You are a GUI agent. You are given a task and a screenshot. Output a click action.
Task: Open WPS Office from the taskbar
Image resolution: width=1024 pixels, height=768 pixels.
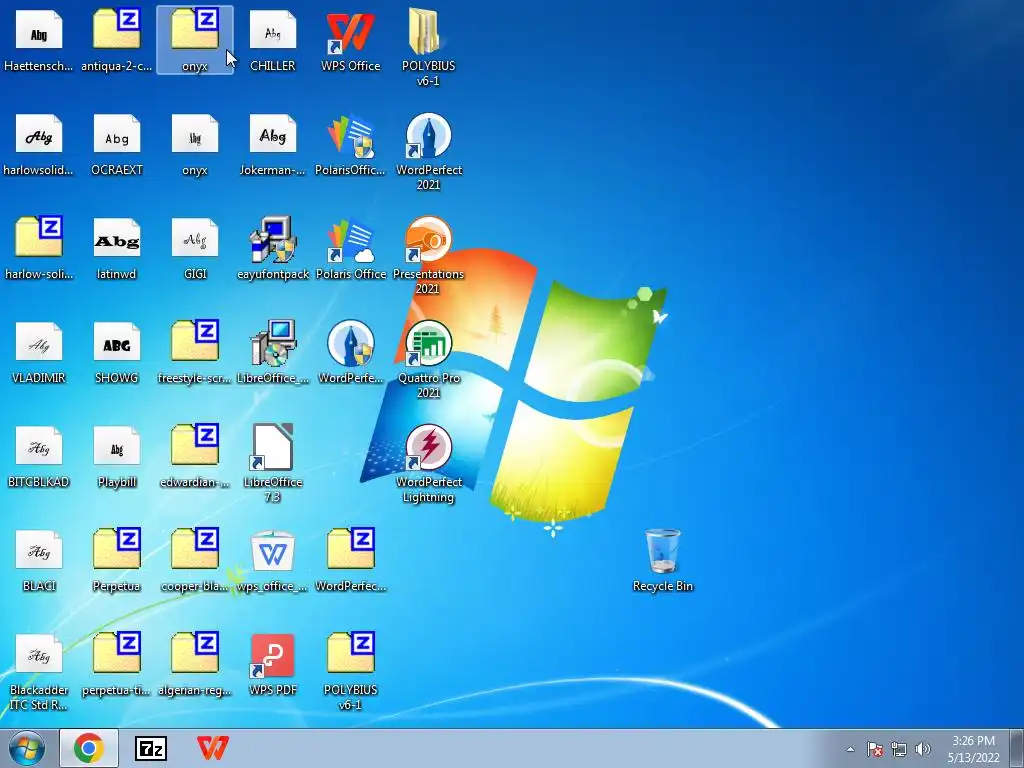213,748
